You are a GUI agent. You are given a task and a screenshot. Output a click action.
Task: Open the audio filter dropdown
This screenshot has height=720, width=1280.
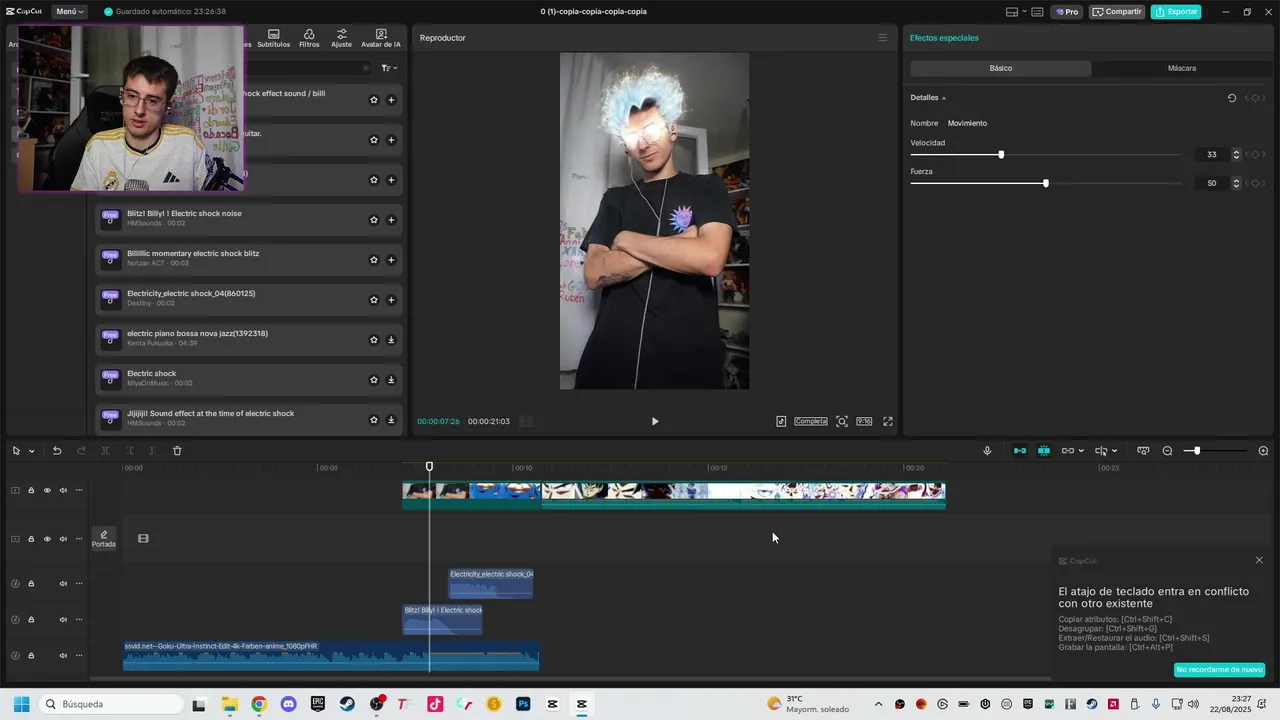click(x=389, y=68)
